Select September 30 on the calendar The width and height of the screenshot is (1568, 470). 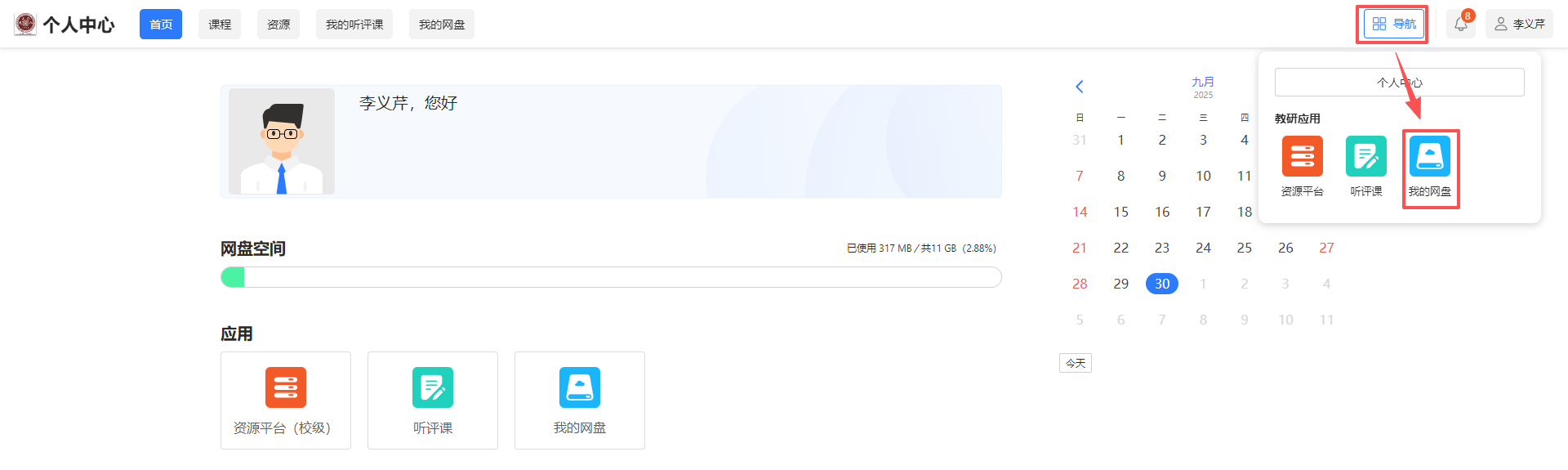click(x=1161, y=284)
